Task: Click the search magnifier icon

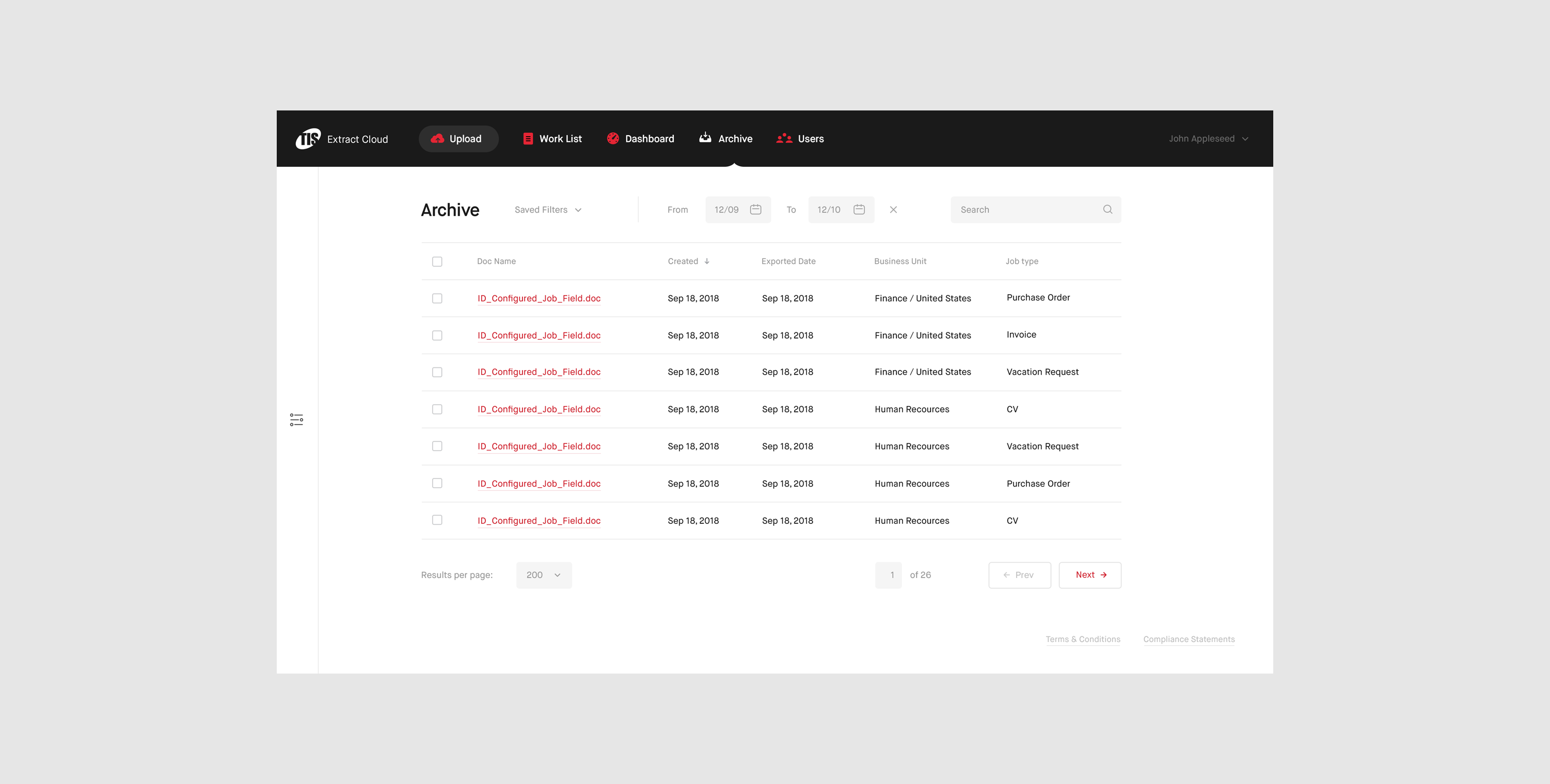Action: click(x=1107, y=210)
